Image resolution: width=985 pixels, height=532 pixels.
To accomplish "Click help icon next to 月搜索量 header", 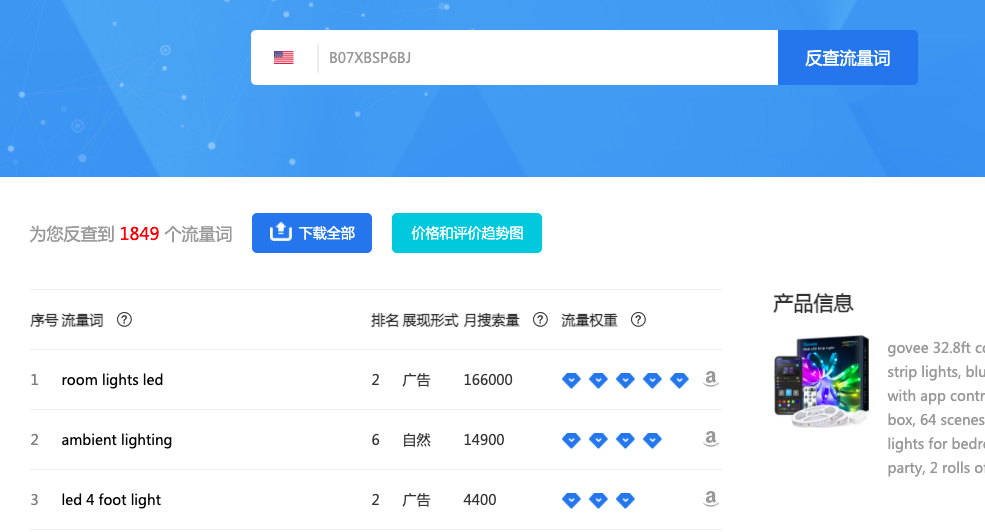I will (x=540, y=320).
